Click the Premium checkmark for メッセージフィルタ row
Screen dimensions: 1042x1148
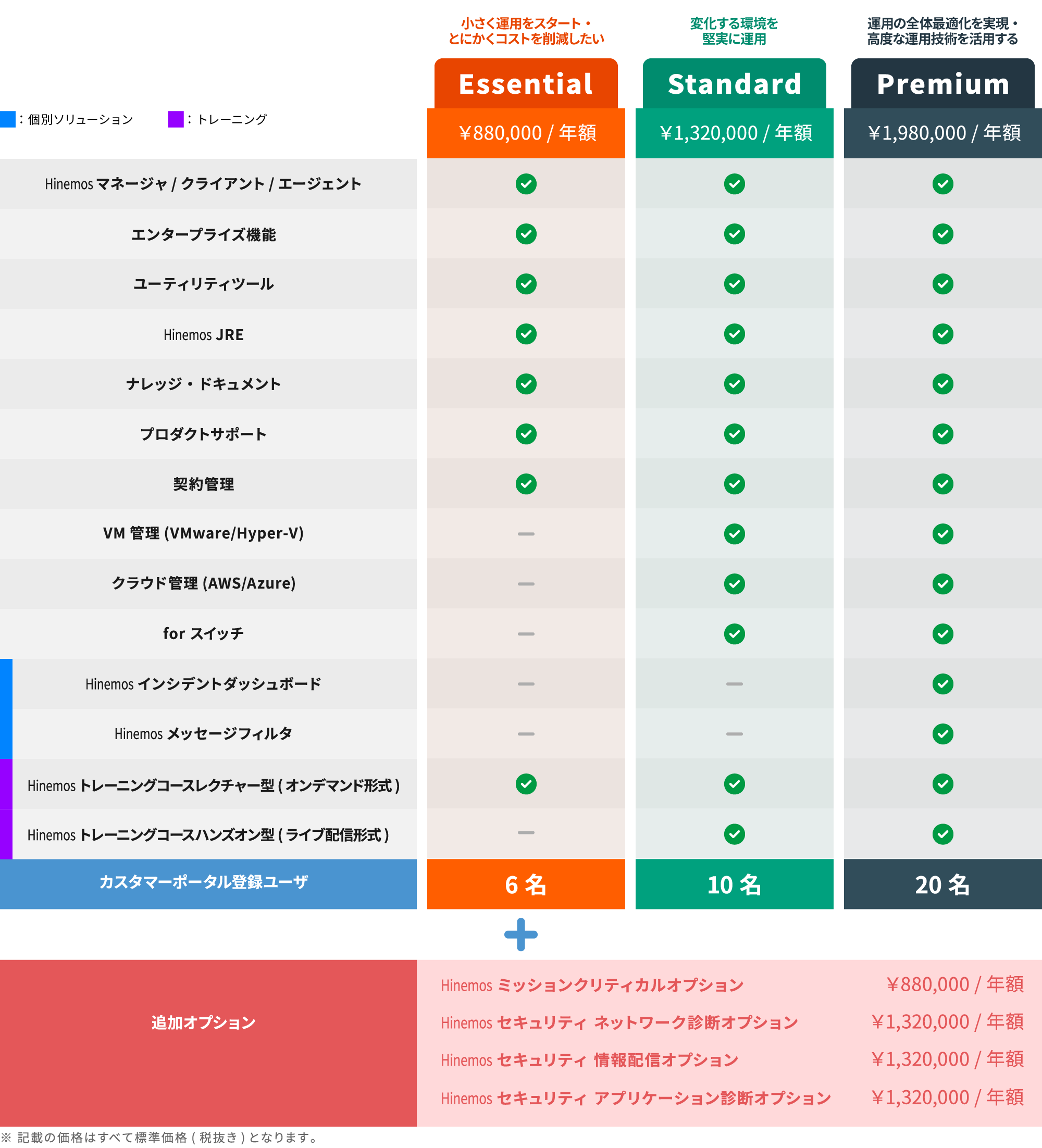943,734
